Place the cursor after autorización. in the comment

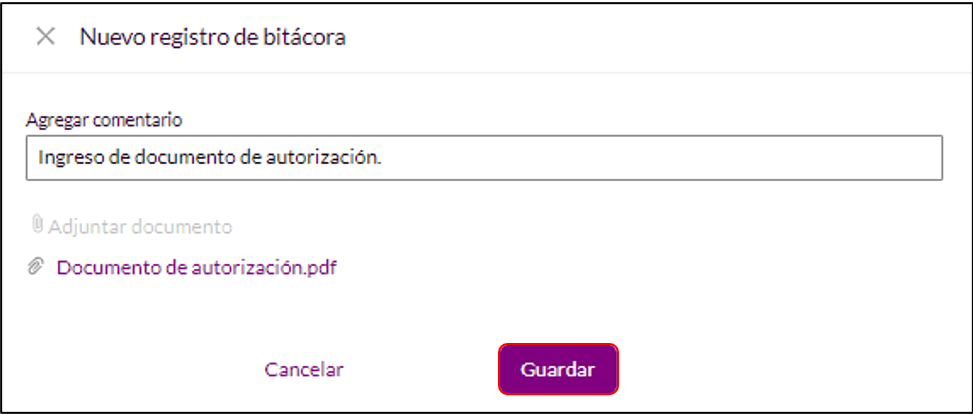[x=383, y=158]
